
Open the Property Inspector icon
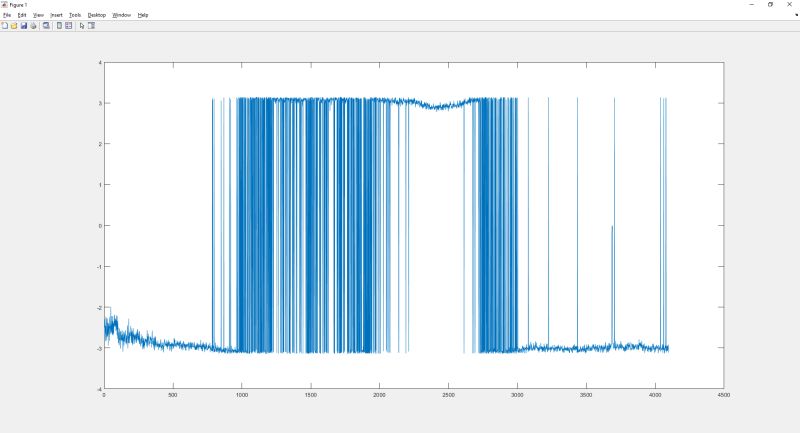click(91, 26)
